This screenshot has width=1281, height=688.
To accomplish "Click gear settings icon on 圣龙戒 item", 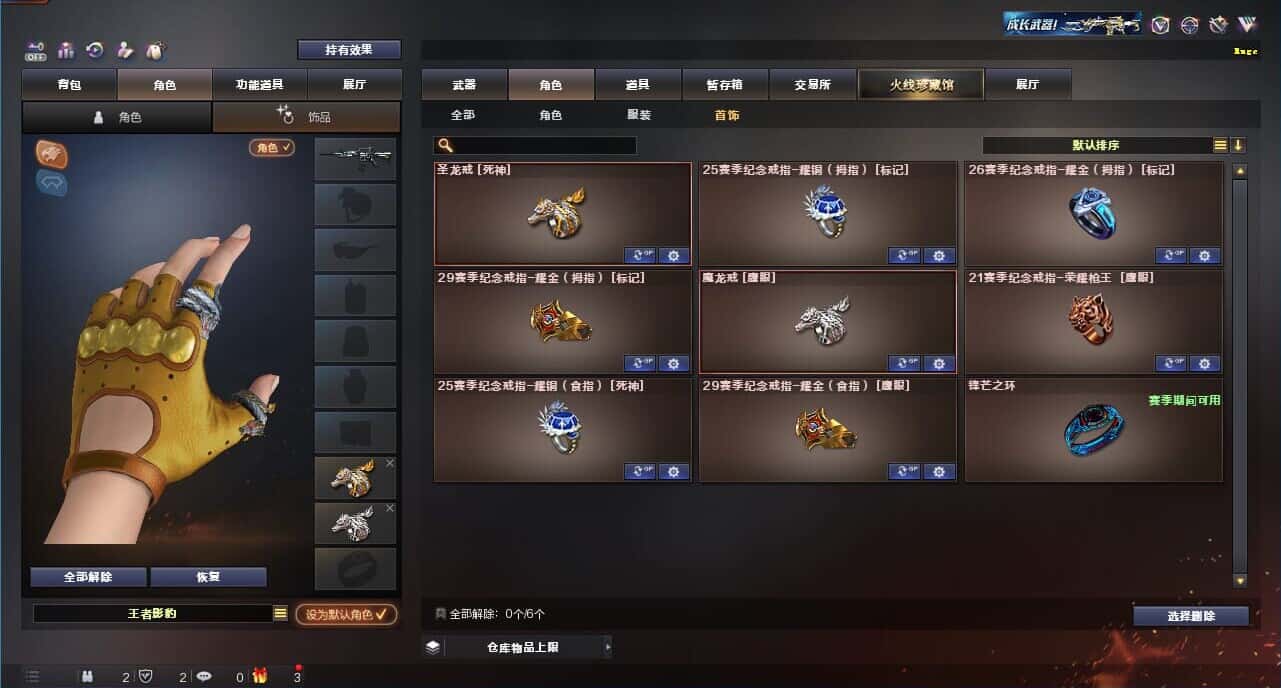I will [673, 255].
